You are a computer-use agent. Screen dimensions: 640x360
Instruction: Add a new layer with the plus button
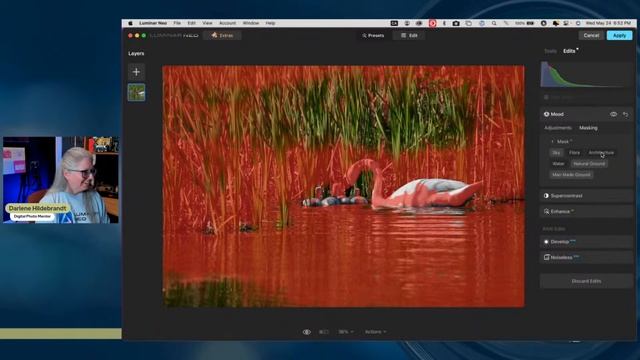tap(136, 72)
